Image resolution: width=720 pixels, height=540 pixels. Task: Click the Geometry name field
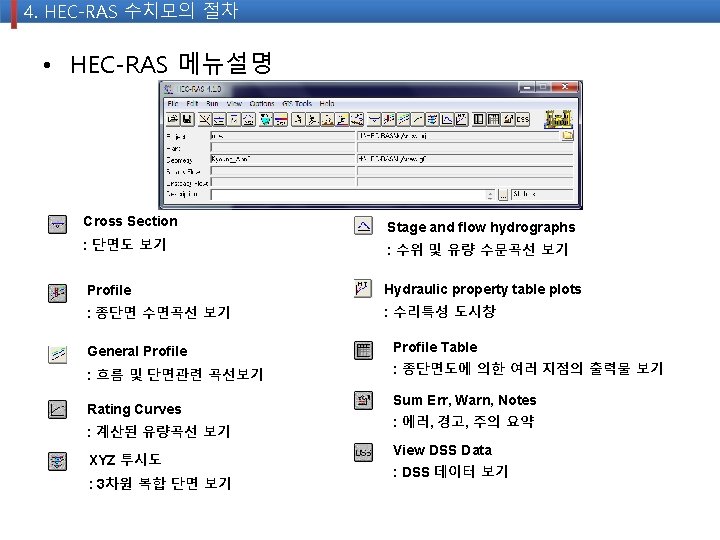pos(283,159)
